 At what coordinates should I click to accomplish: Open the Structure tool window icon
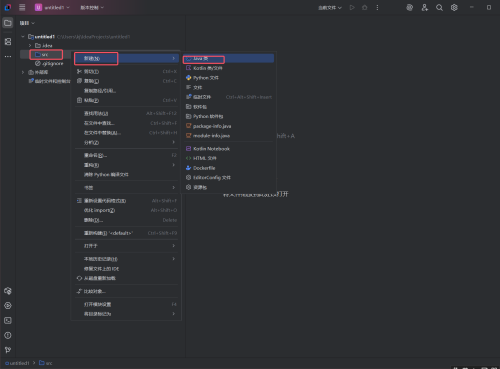(8, 41)
